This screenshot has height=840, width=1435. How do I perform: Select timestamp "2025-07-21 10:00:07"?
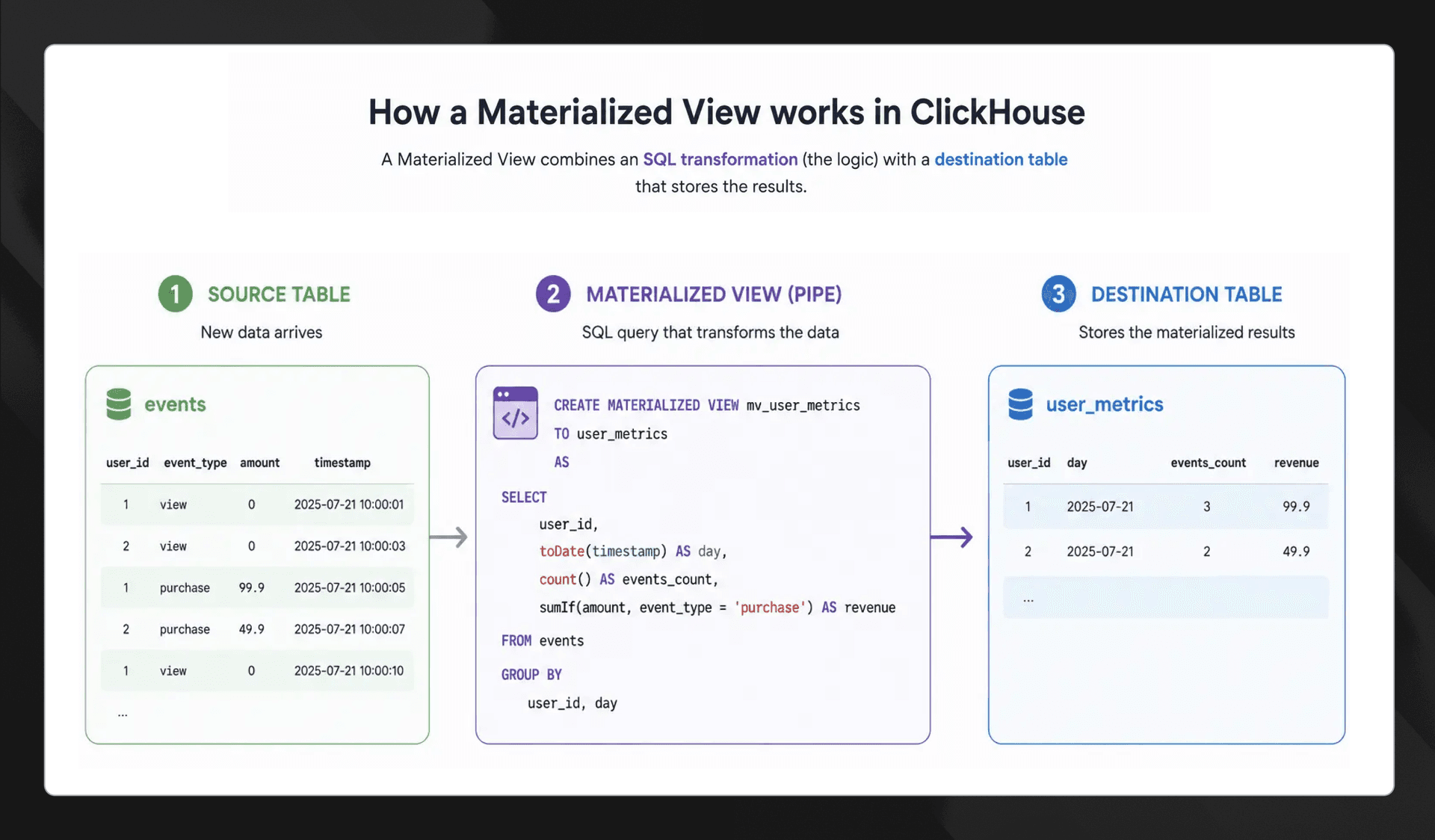[350, 629]
